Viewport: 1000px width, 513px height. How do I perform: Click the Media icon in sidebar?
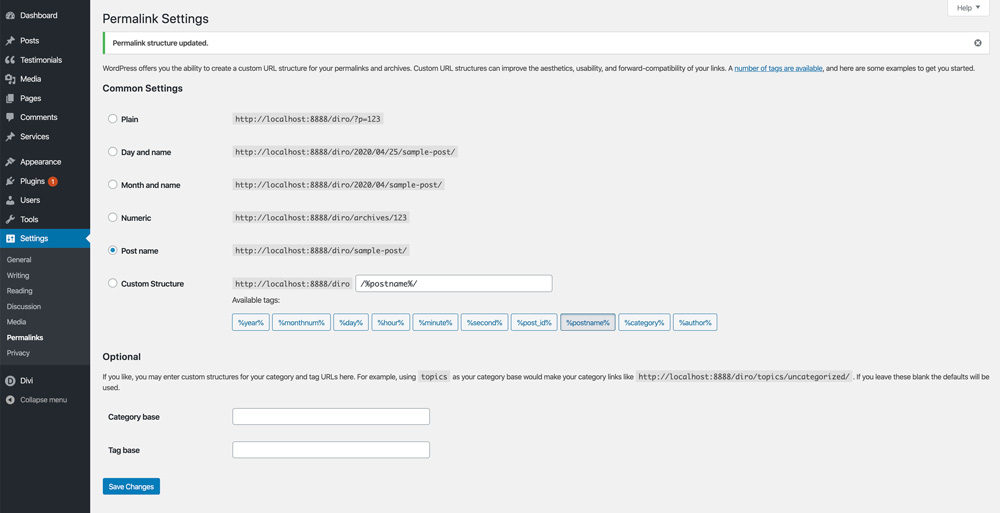10,79
